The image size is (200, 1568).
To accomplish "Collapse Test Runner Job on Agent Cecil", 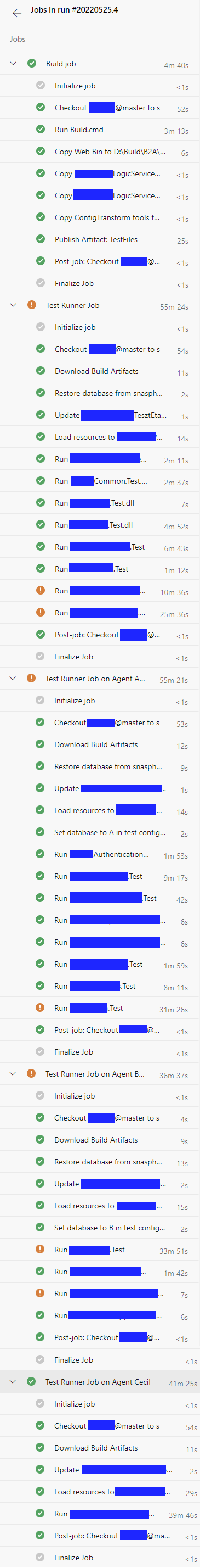I will click(13, 1382).
